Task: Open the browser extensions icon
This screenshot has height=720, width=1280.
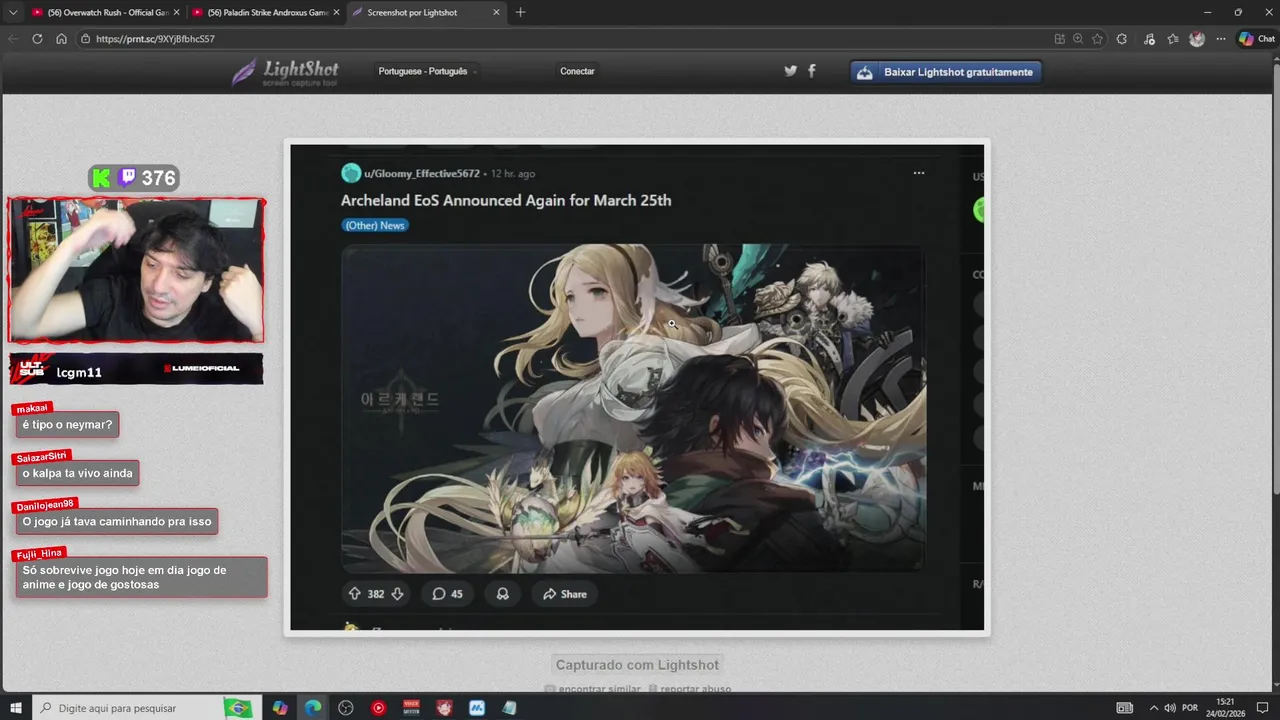Action: [x=1122, y=39]
